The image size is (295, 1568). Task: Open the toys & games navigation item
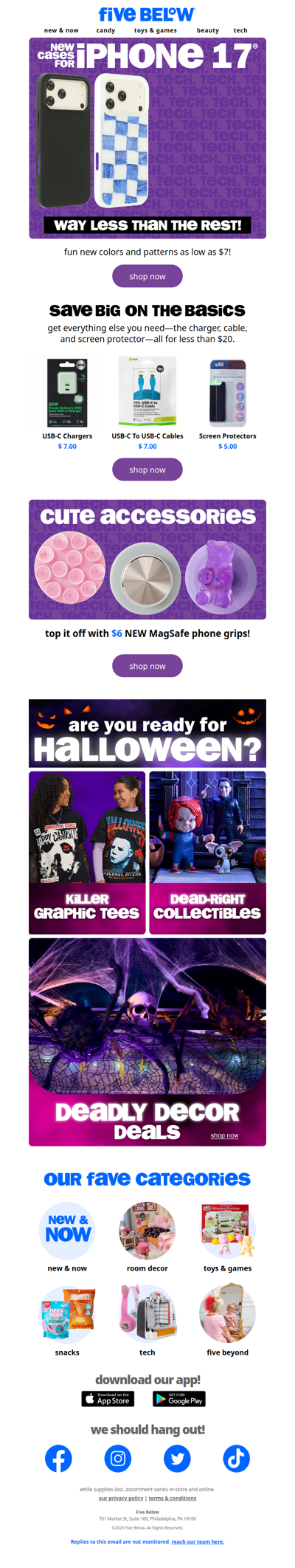(x=156, y=30)
